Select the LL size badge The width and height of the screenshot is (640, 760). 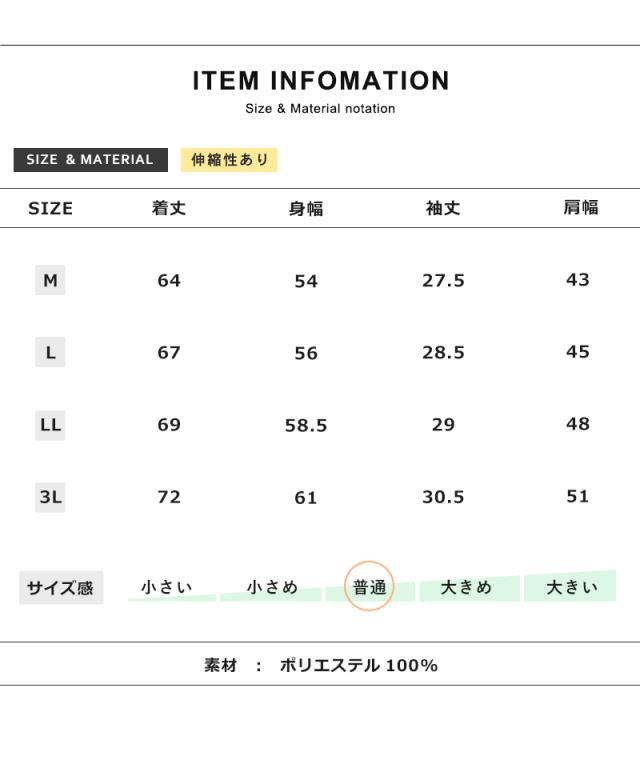click(x=50, y=425)
